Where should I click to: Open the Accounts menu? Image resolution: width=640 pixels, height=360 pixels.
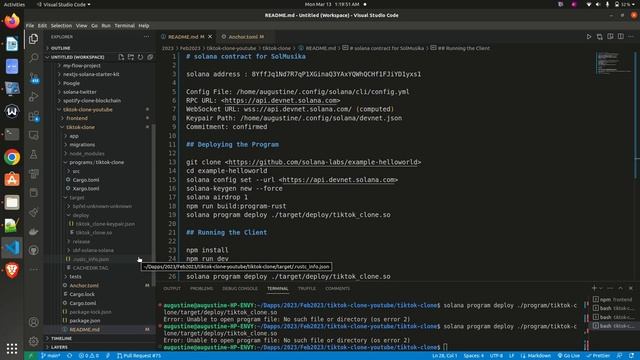pos(33,322)
